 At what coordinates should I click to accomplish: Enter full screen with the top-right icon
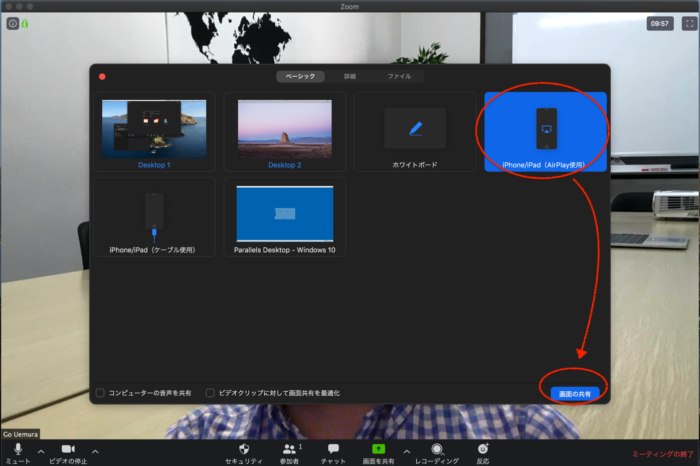pyautogui.click(x=690, y=24)
